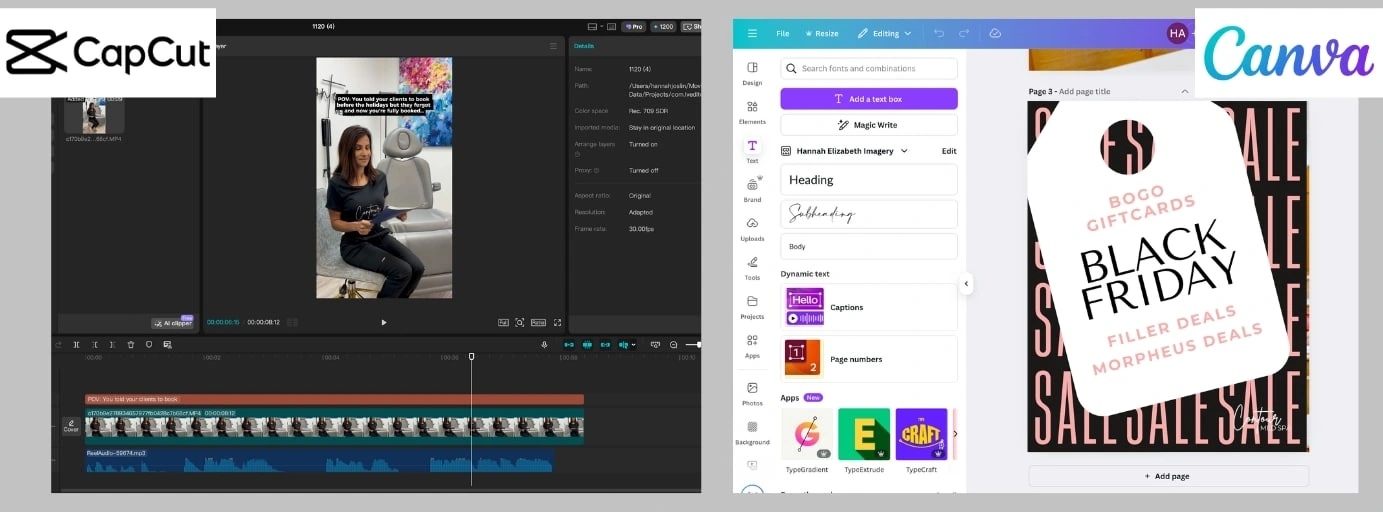Select the Details tab in CapCut

[584, 46]
